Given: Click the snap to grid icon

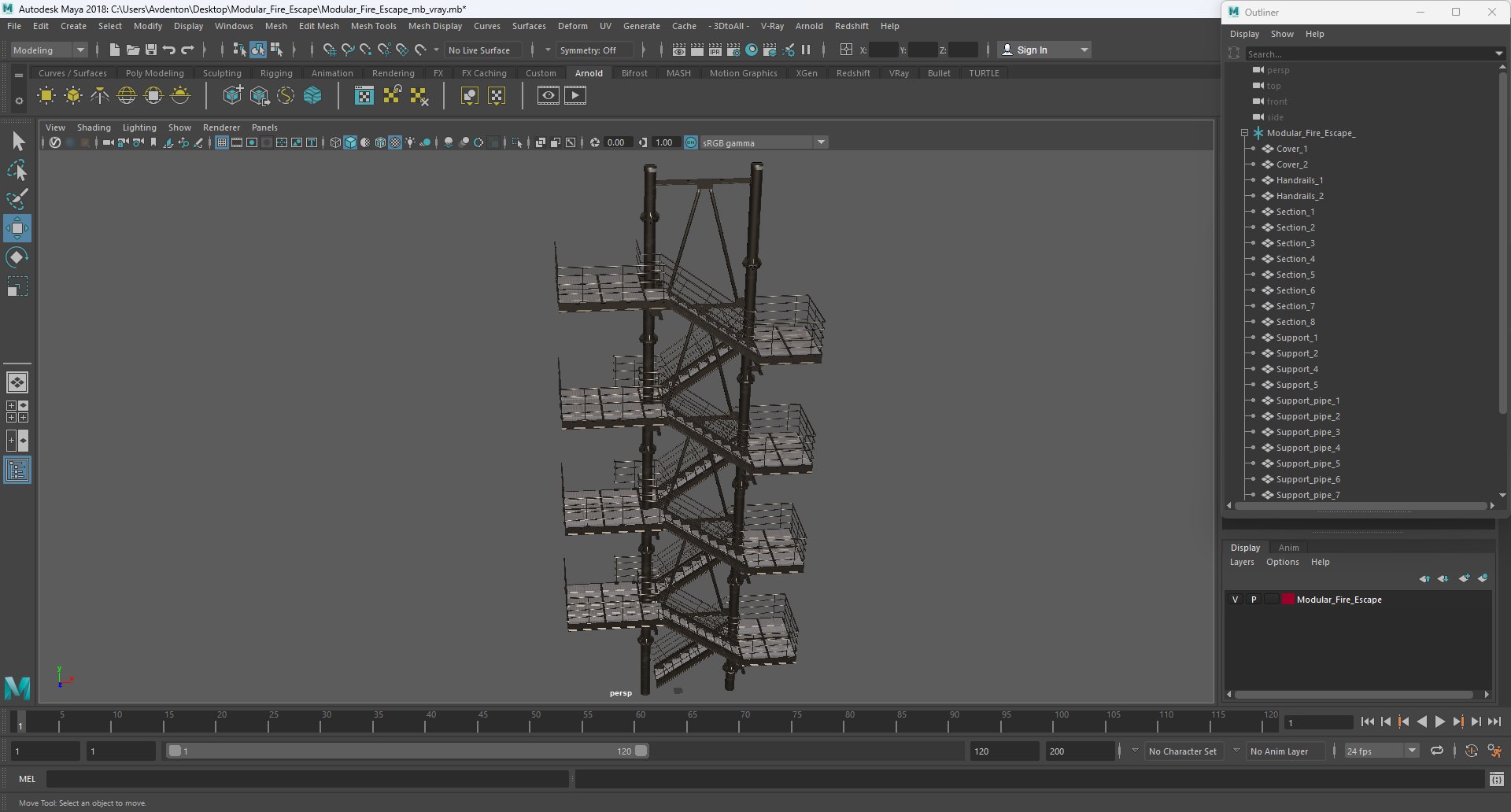Looking at the screenshot, I should pos(330,50).
